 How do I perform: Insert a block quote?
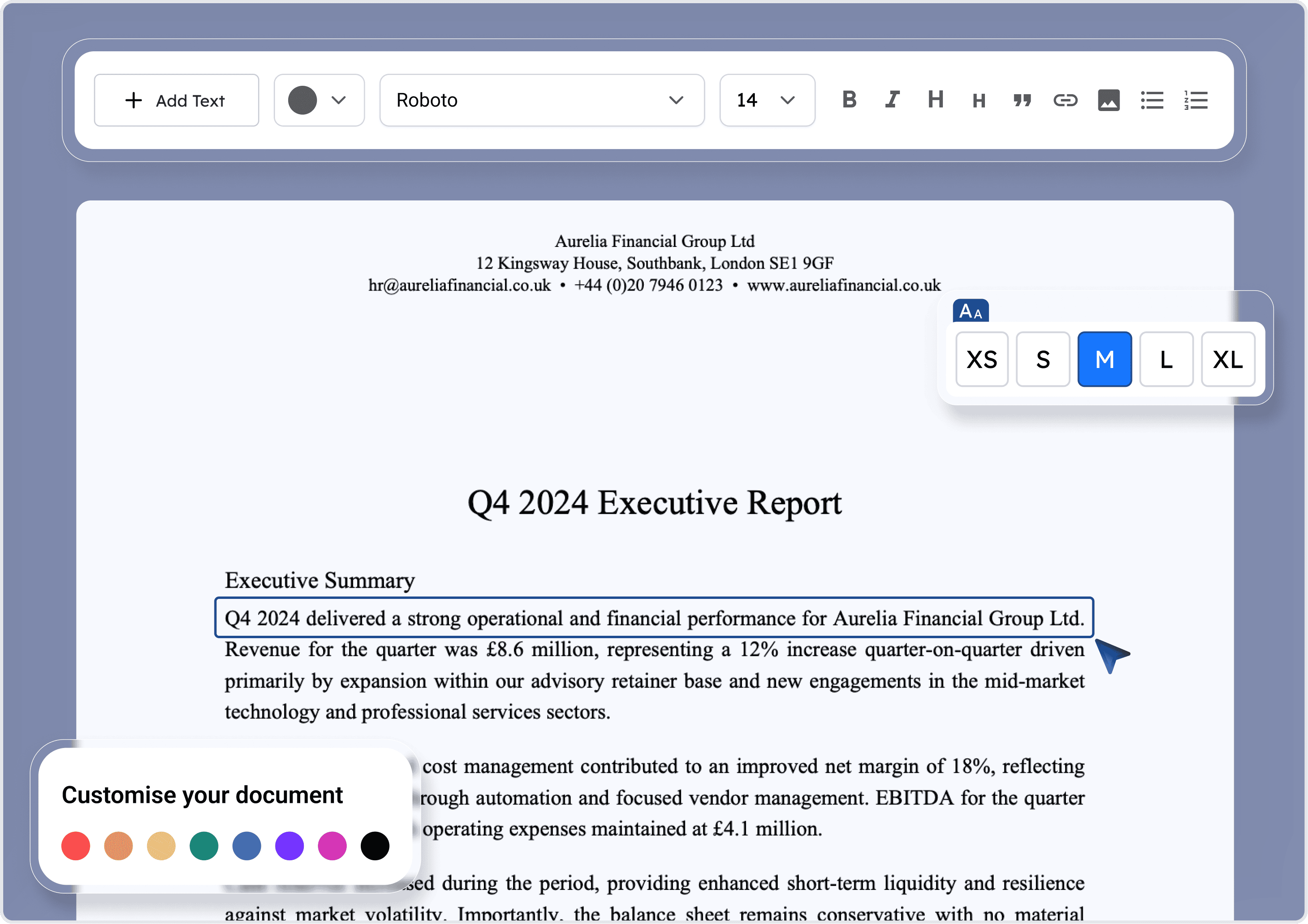point(1022,100)
